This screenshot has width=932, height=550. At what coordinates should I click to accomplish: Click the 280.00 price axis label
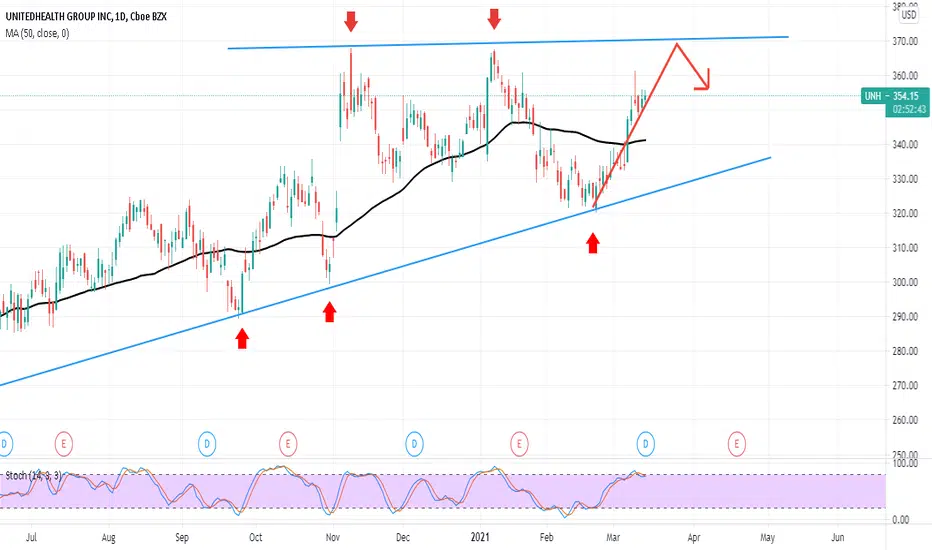[905, 351]
